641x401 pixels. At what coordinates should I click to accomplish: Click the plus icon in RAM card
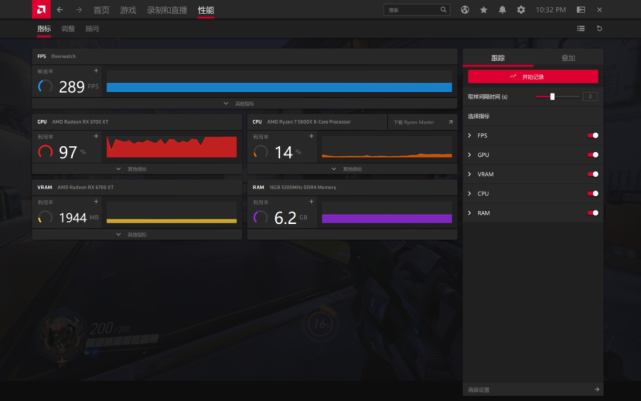[x=311, y=202]
